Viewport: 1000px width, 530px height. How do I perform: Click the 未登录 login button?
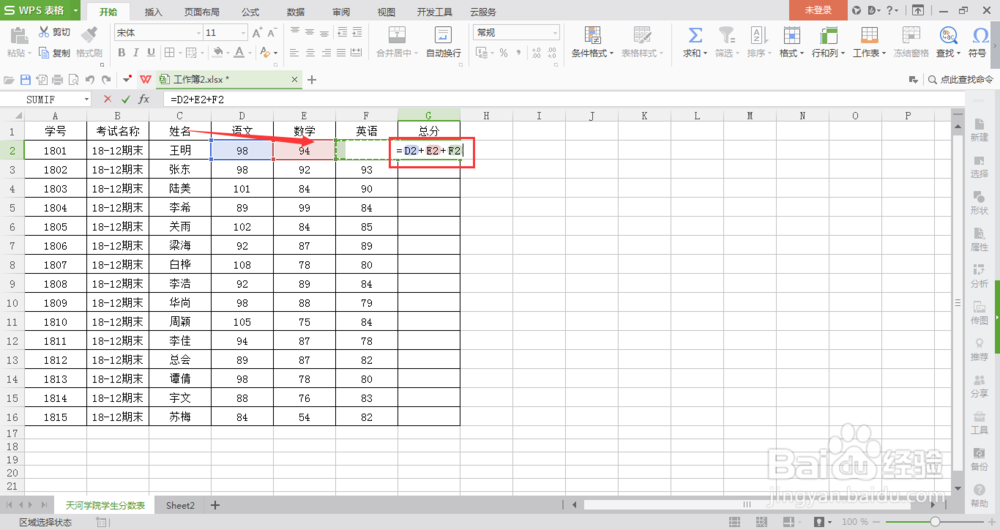pyautogui.click(x=818, y=10)
